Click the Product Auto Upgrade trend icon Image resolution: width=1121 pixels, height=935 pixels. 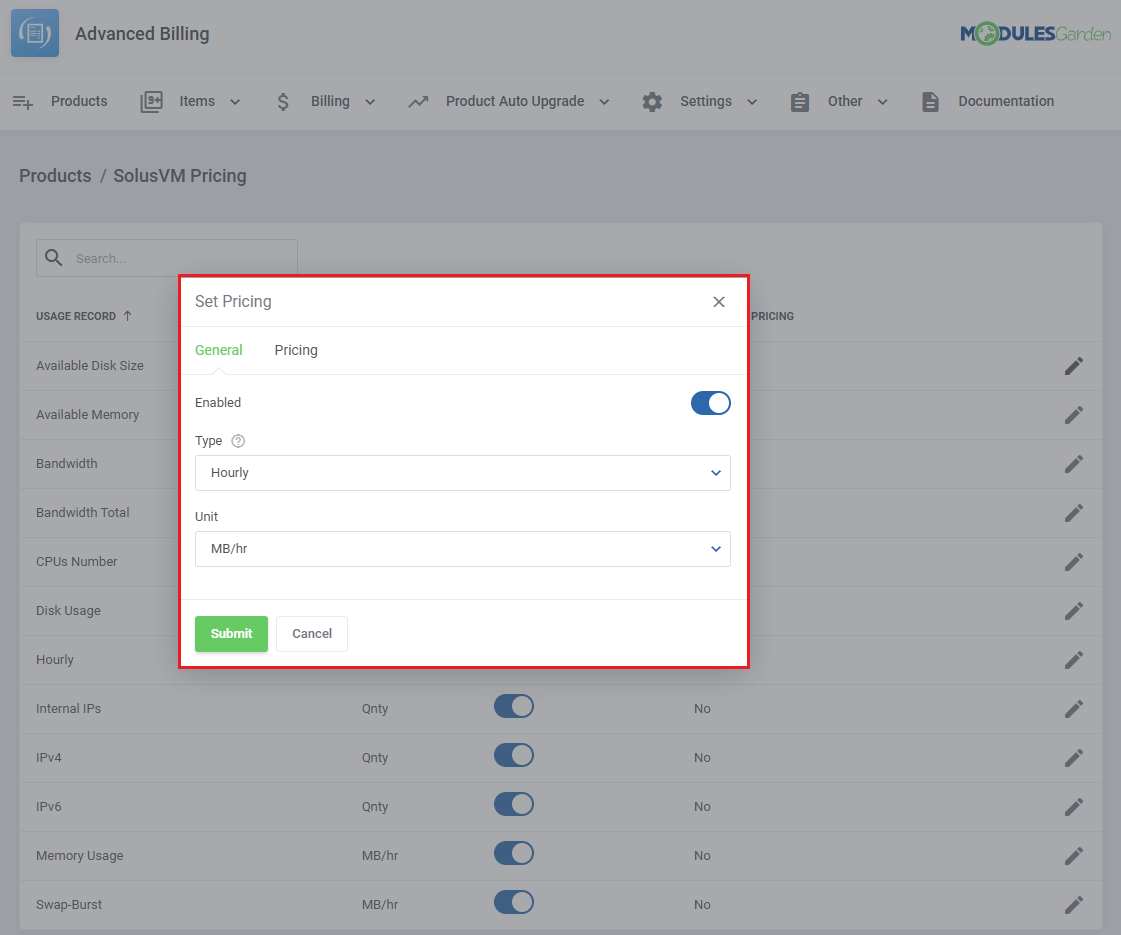[x=418, y=102]
